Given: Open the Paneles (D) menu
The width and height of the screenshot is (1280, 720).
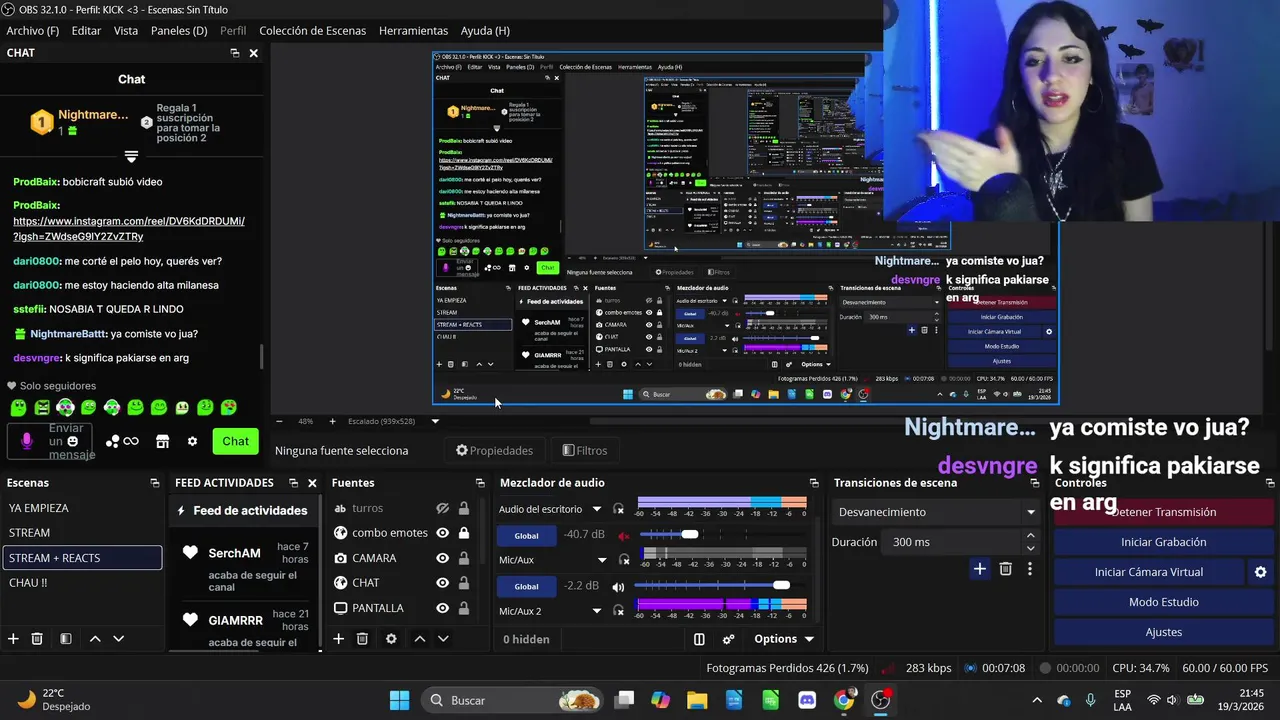Looking at the screenshot, I should tap(179, 31).
